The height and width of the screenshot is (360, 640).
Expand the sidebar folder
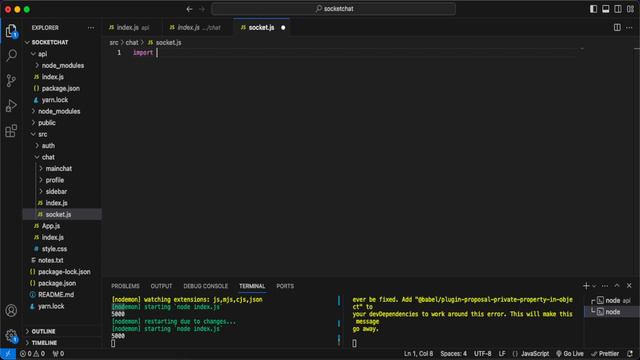point(62,191)
